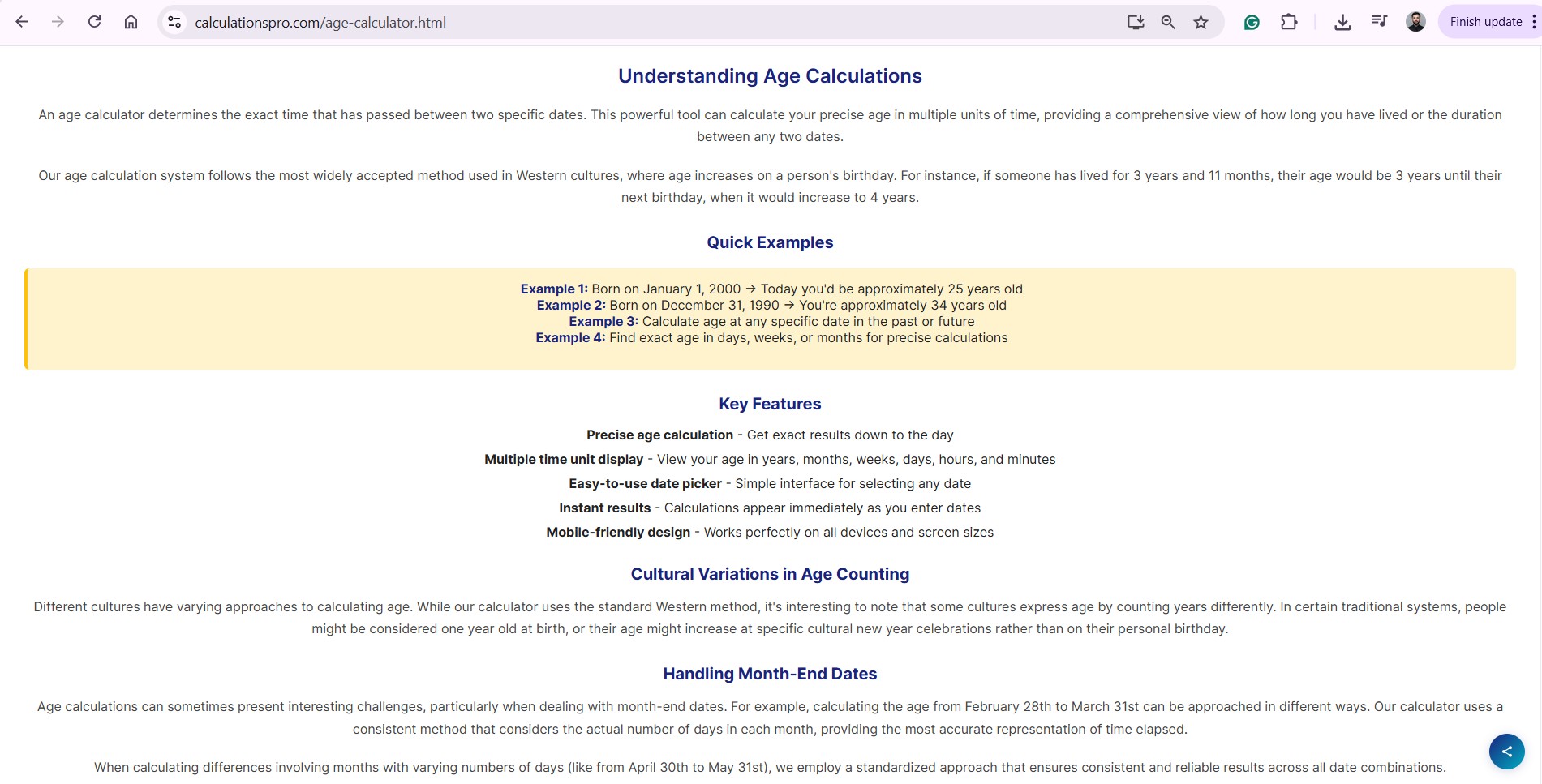Screen dimensions: 1542x784
Task: Focus the address bar URL field
Action: [568, 22]
